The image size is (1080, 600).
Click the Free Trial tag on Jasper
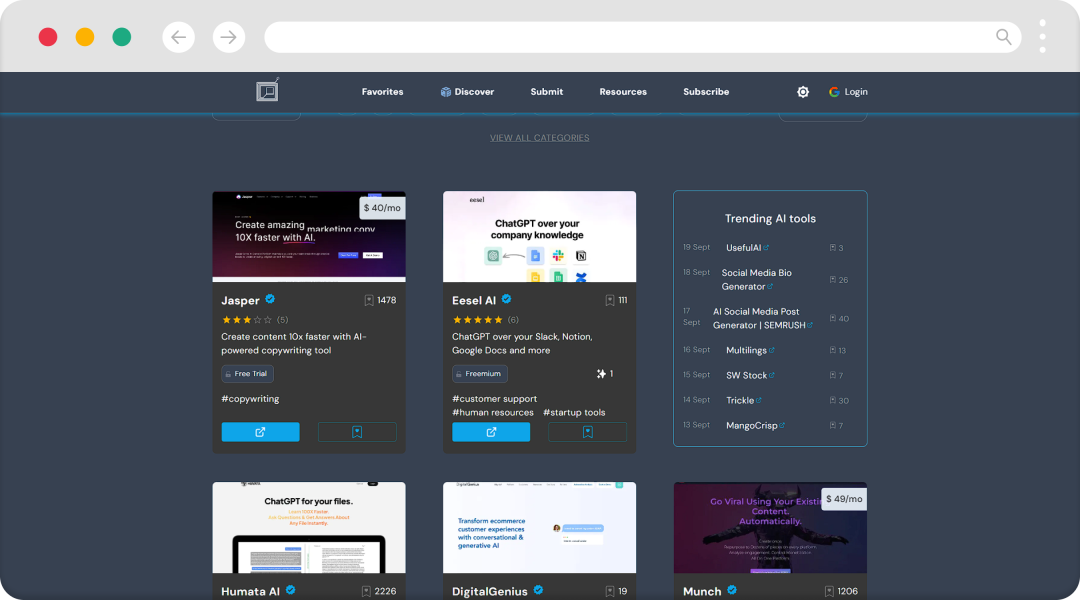tap(247, 373)
